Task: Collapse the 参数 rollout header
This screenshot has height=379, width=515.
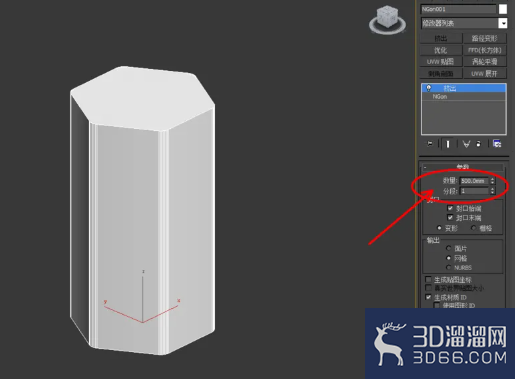Action: point(463,167)
